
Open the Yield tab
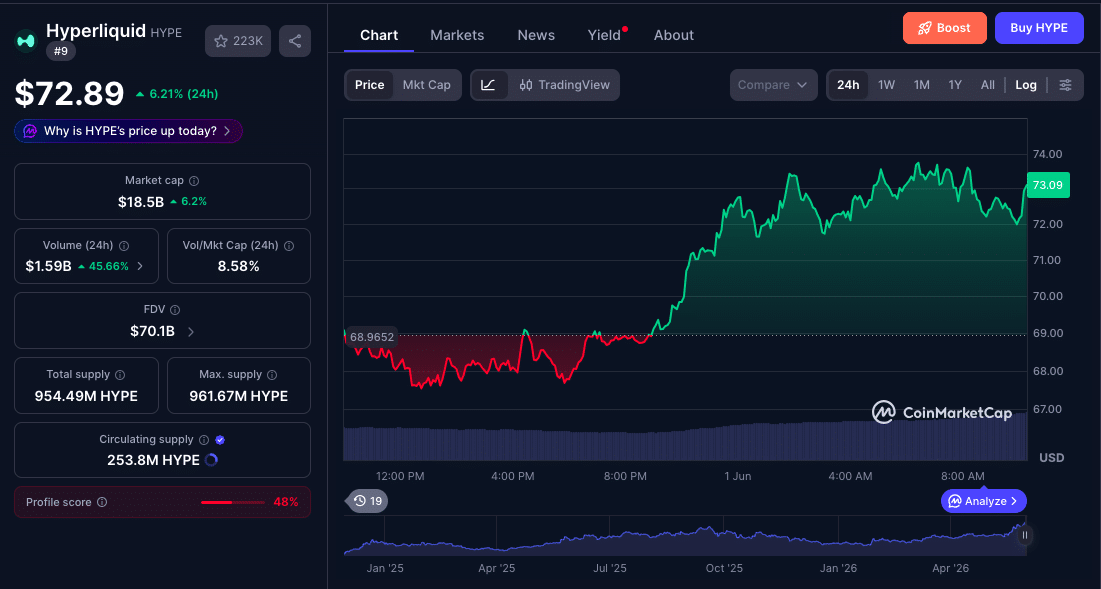[605, 35]
